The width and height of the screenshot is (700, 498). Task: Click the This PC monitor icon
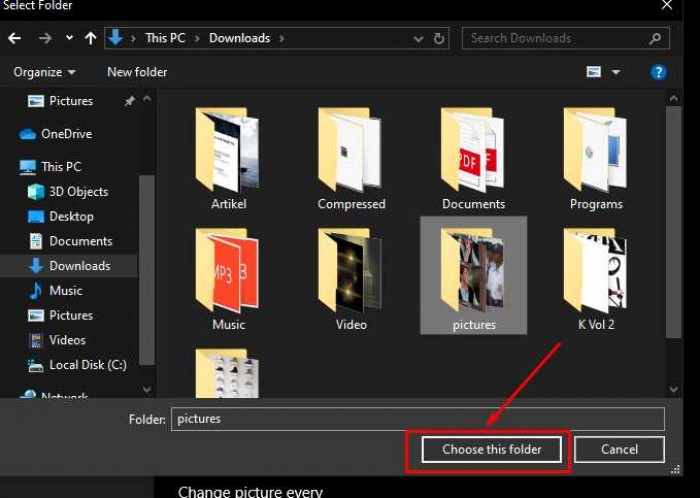28,167
